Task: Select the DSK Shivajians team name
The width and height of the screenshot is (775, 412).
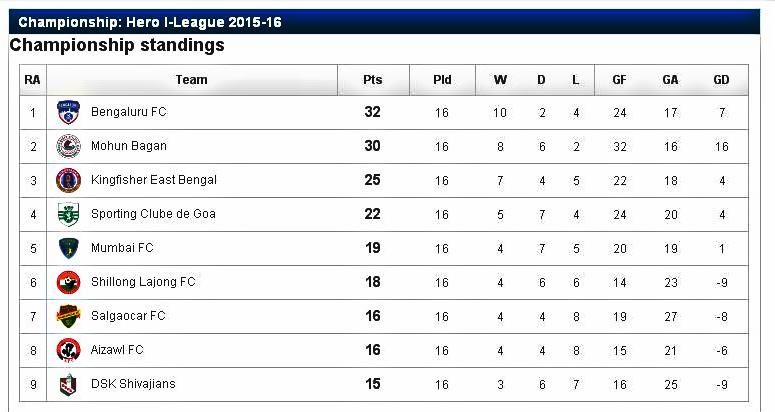Action: point(134,384)
